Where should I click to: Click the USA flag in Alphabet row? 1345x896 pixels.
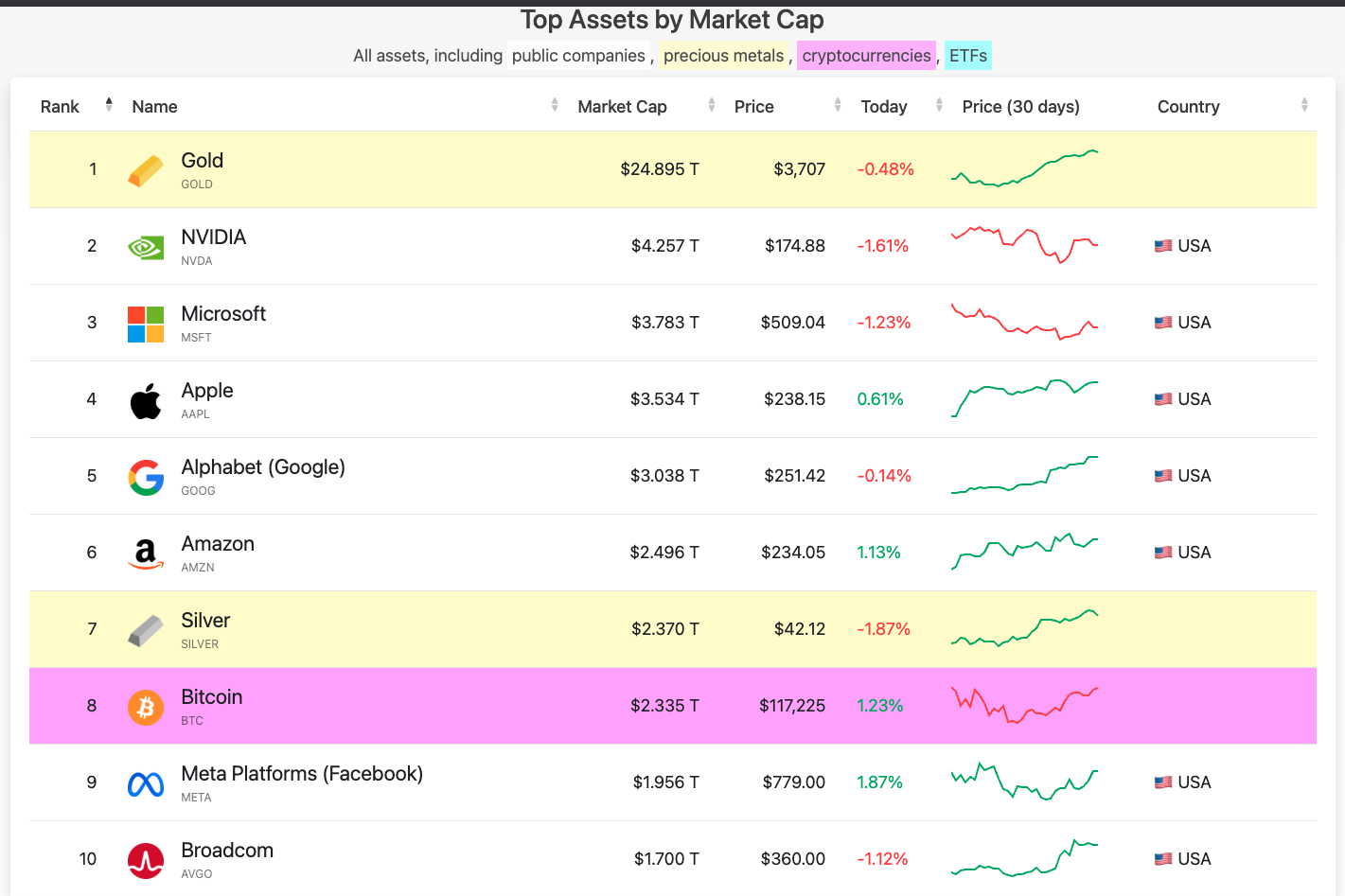(x=1163, y=476)
